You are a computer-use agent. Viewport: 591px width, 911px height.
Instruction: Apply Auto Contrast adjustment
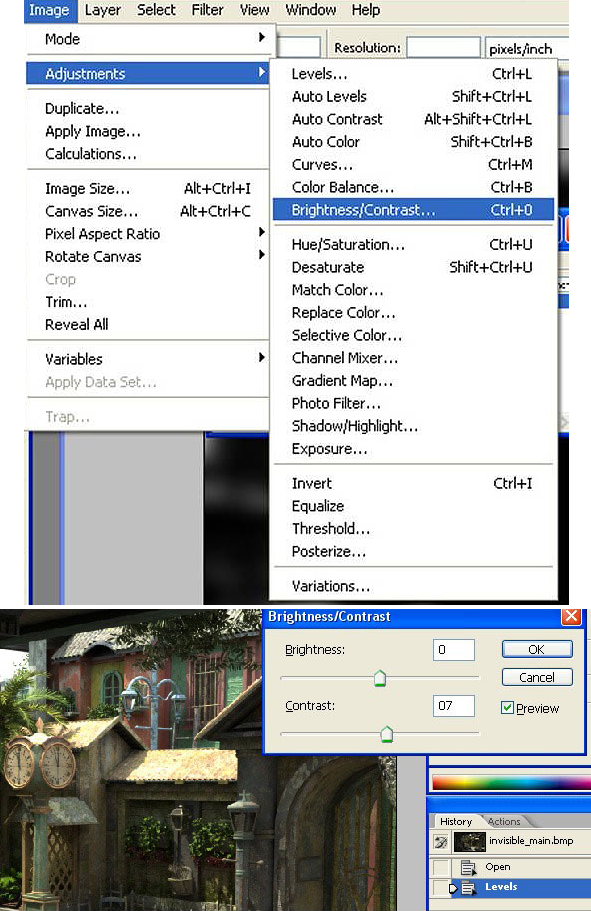point(413,119)
